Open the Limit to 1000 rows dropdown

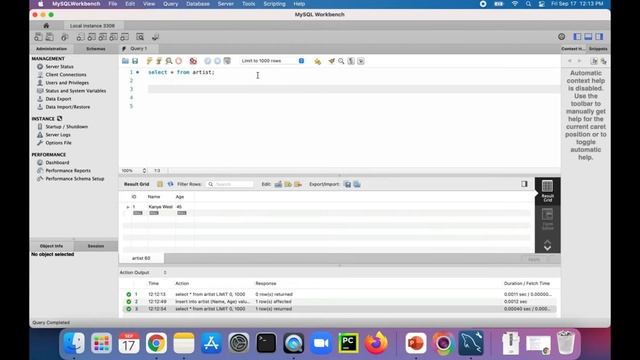pyautogui.click(x=272, y=61)
